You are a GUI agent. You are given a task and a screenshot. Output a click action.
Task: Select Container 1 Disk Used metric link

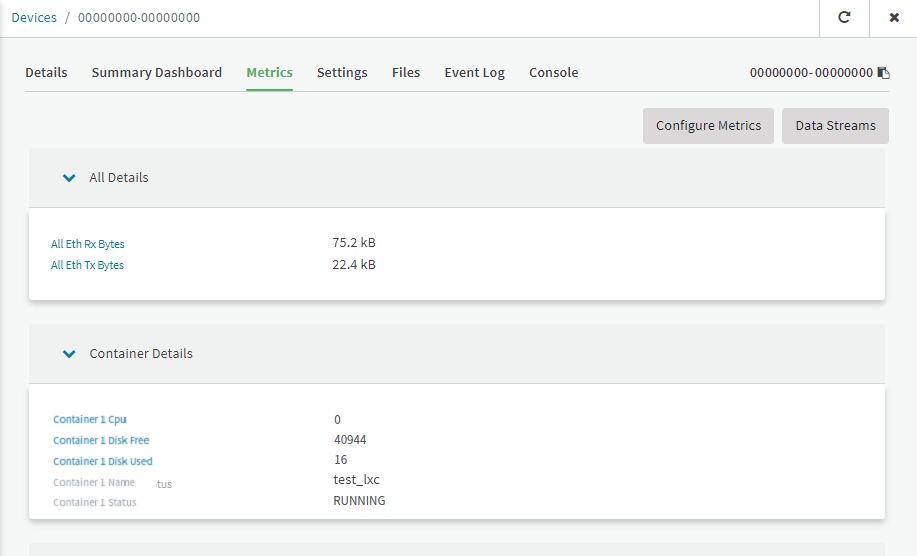[x=103, y=462]
